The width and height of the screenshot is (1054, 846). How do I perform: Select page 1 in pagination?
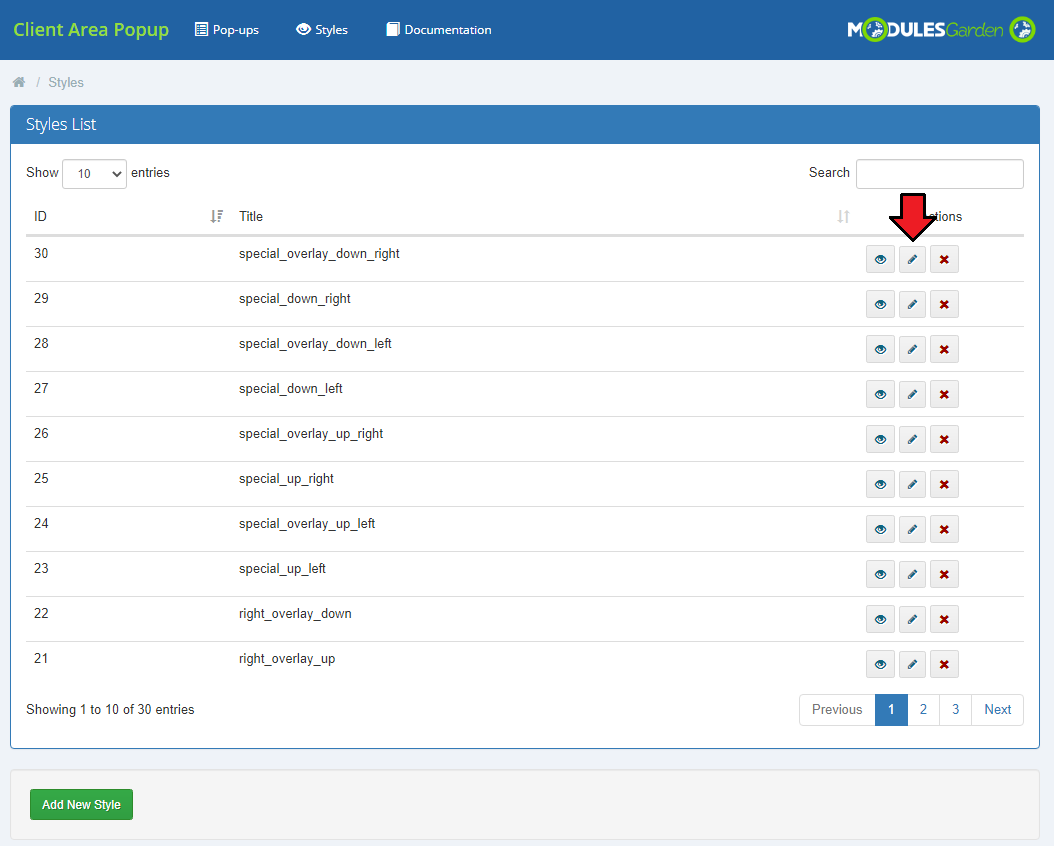coord(891,710)
